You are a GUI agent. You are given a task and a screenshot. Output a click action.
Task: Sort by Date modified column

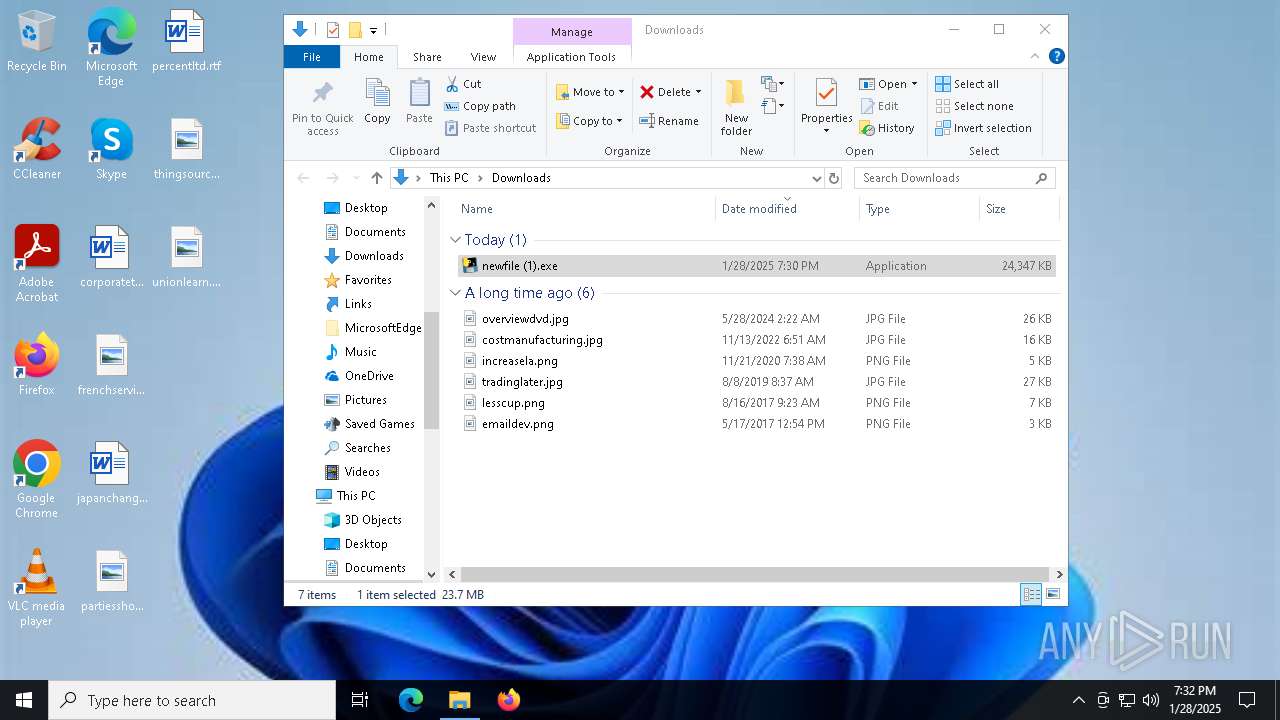coord(788,209)
